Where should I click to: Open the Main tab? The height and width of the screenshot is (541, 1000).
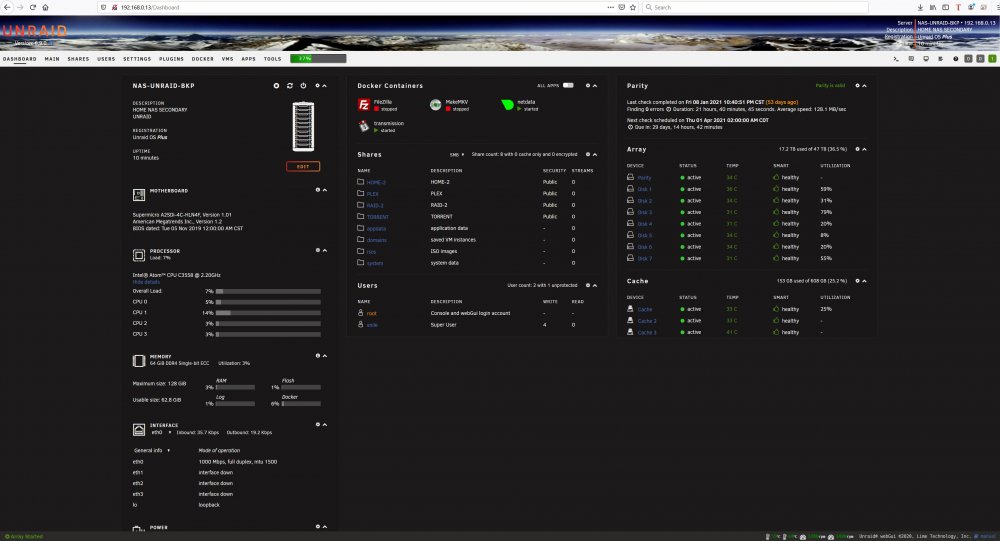click(x=52, y=59)
